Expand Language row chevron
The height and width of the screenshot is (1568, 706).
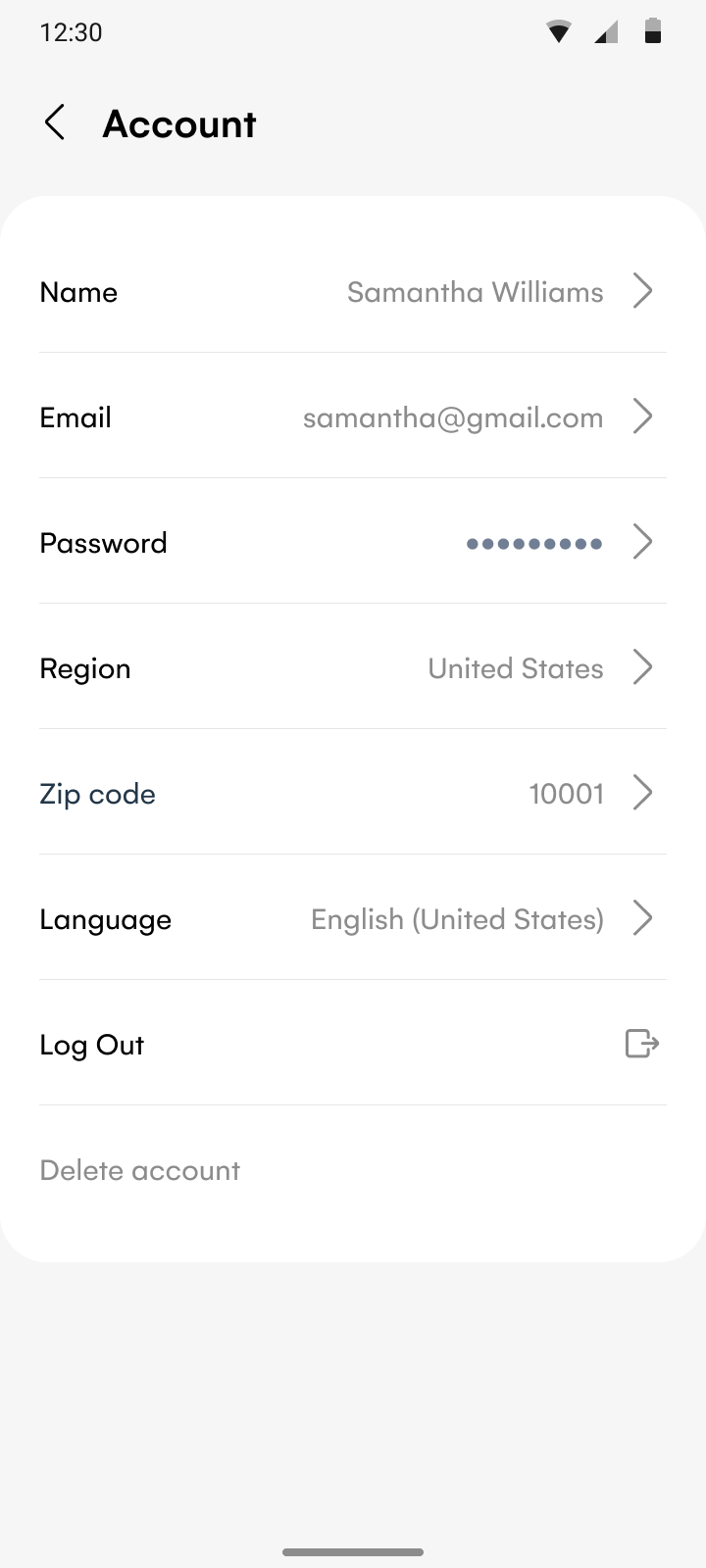(x=642, y=918)
